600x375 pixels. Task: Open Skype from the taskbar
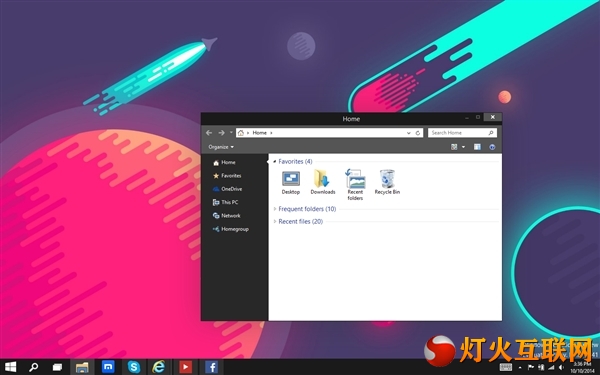134,367
